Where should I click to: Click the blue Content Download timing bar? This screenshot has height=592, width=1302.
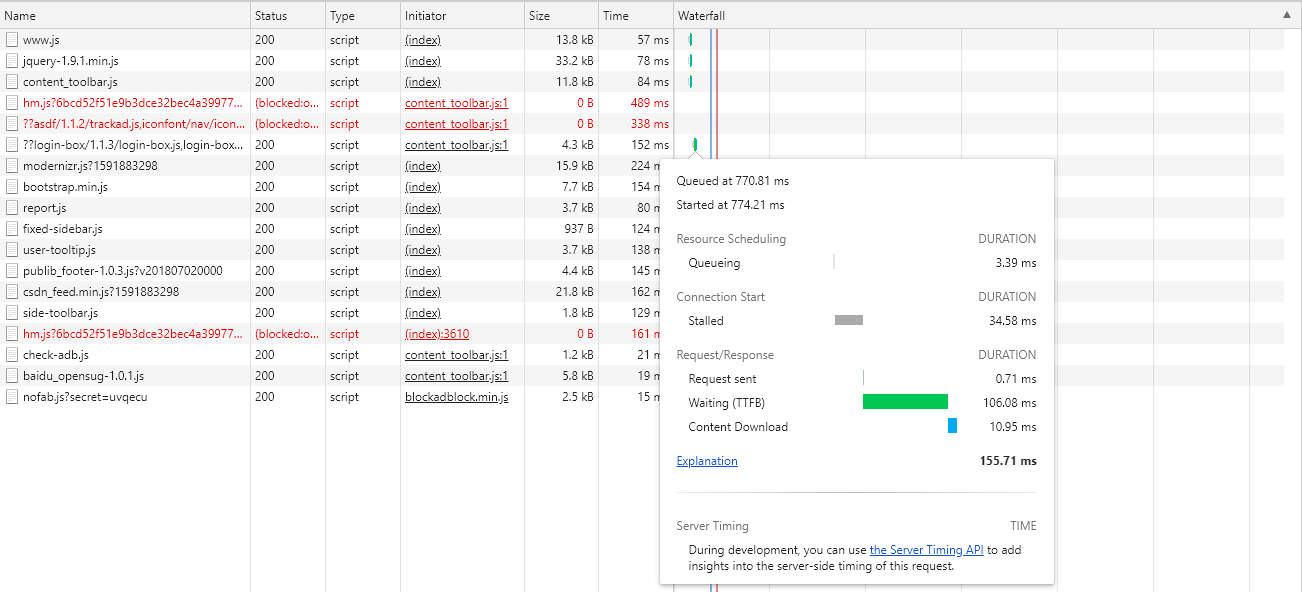(952, 426)
